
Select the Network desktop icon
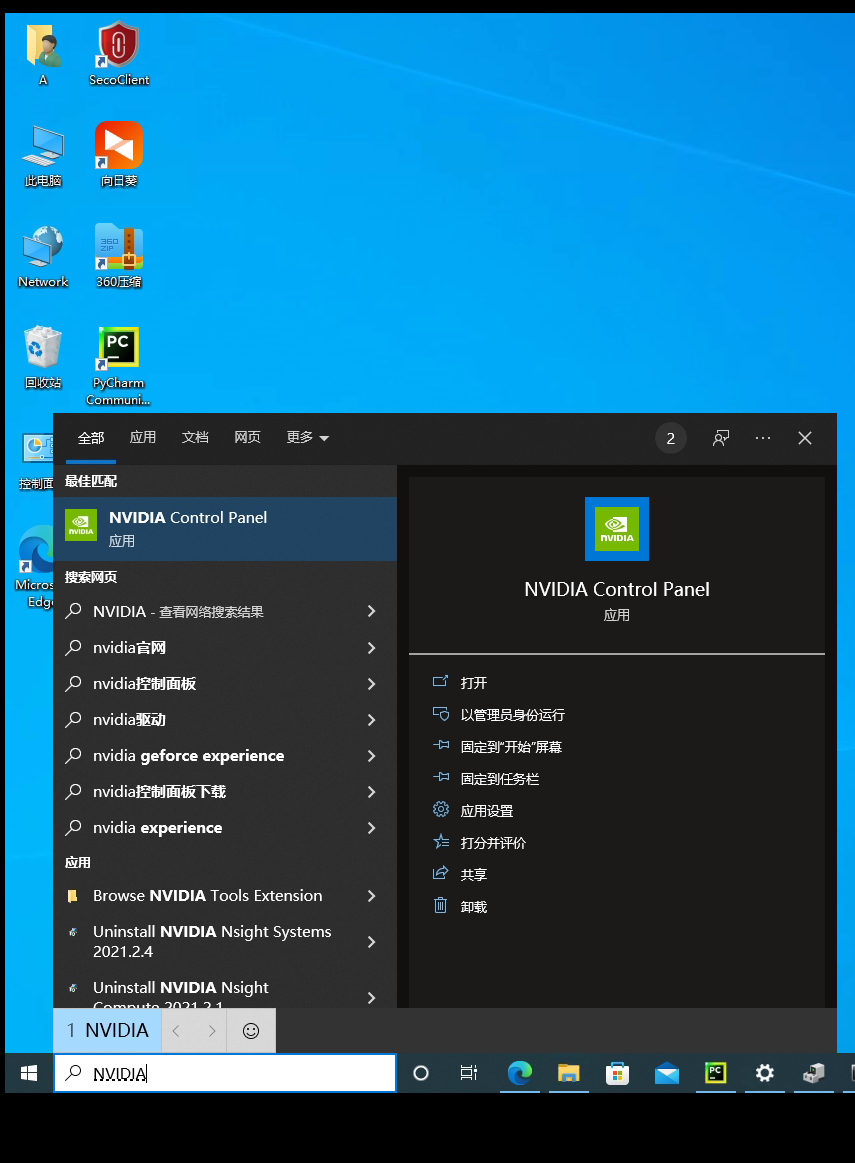43,257
